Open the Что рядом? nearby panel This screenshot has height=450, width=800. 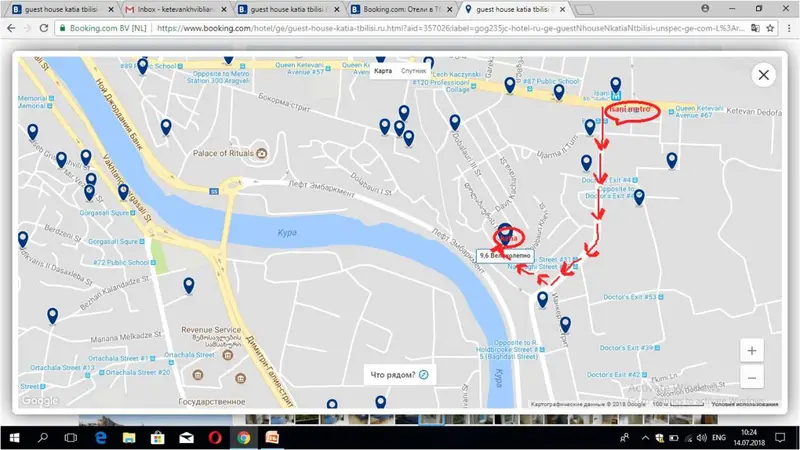[399, 375]
